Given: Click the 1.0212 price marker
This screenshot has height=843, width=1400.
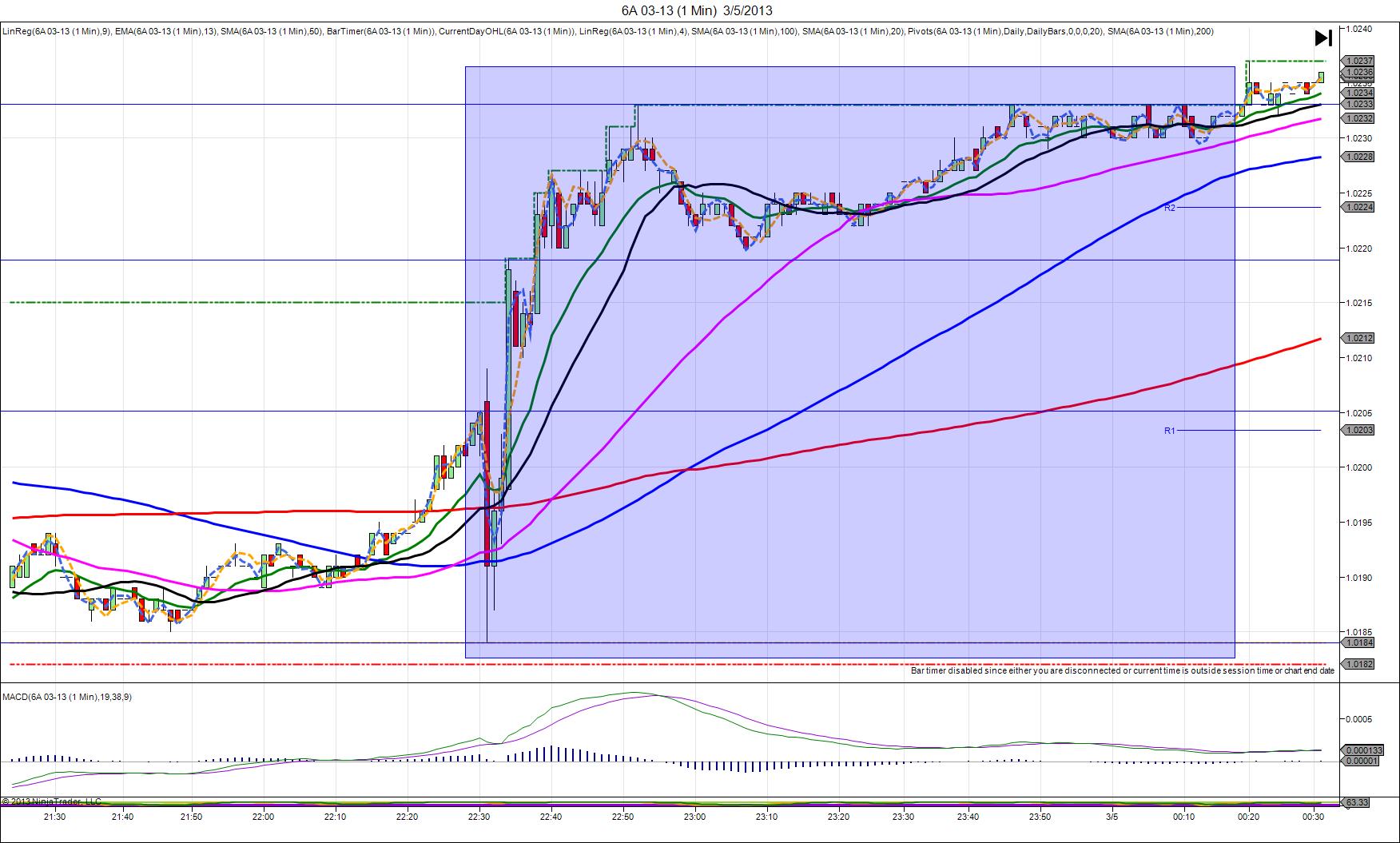Looking at the screenshot, I should pos(1359,338).
